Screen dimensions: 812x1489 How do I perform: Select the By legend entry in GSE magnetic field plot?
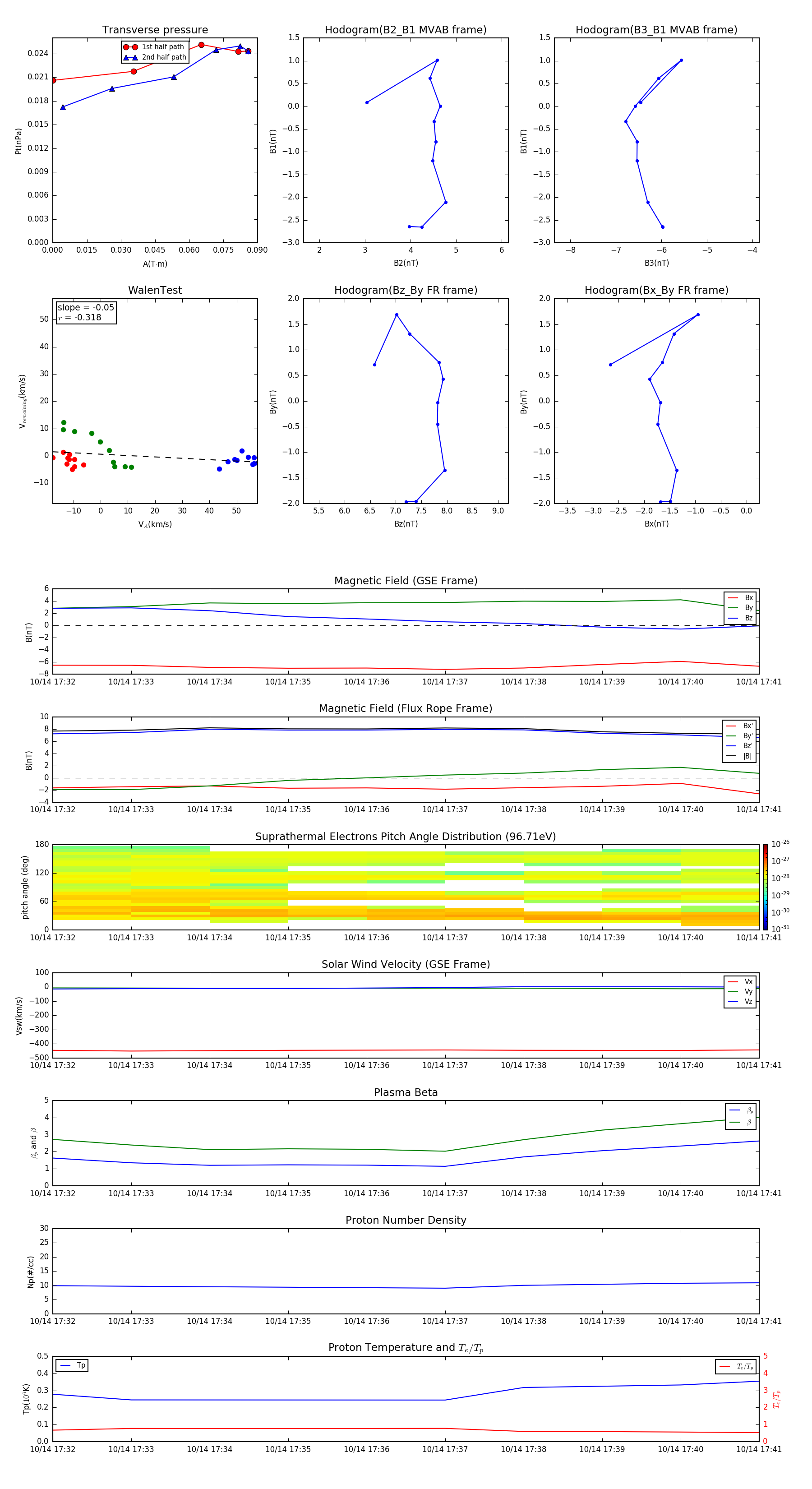(x=740, y=608)
